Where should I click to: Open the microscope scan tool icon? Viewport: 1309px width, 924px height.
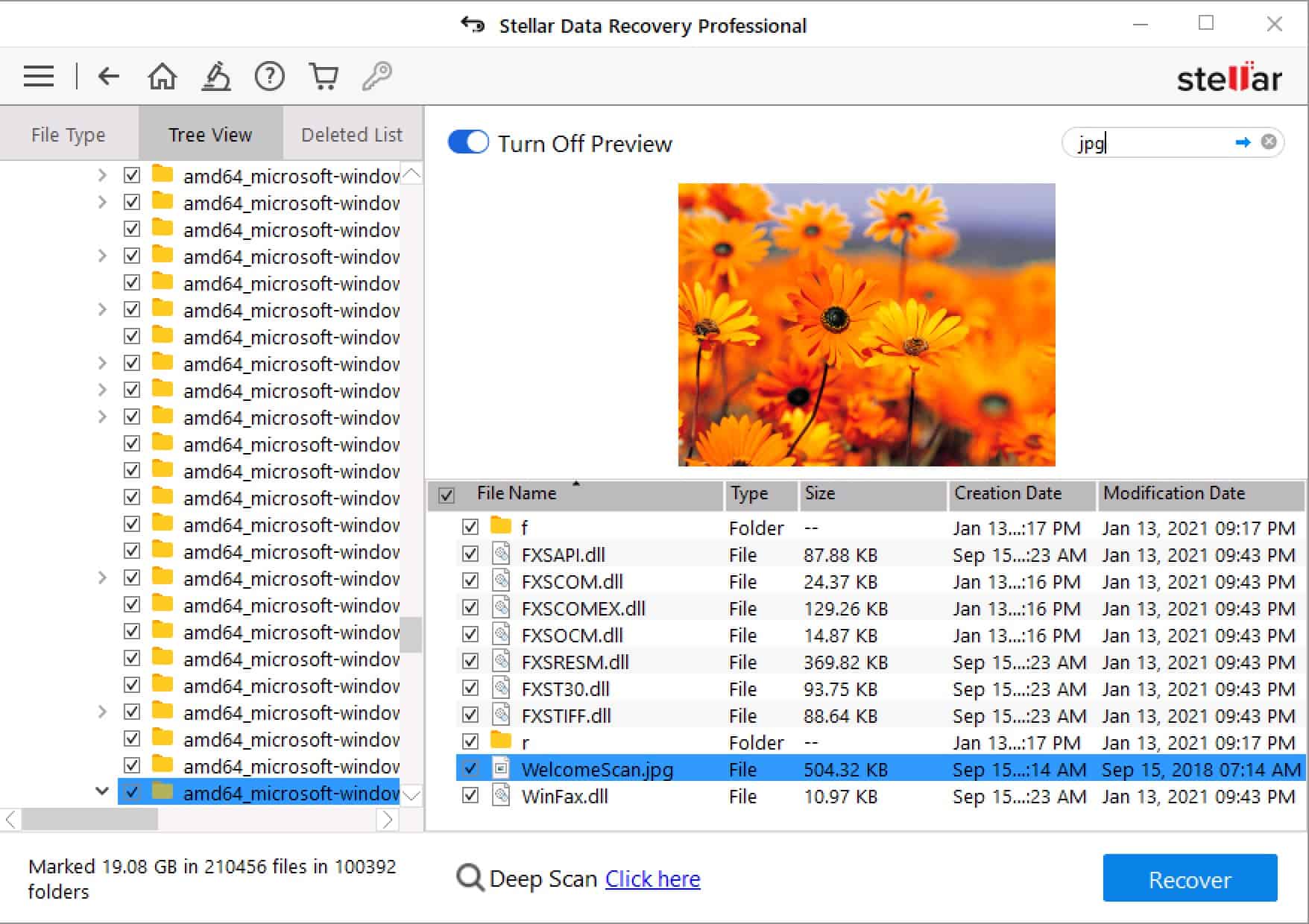[x=216, y=76]
